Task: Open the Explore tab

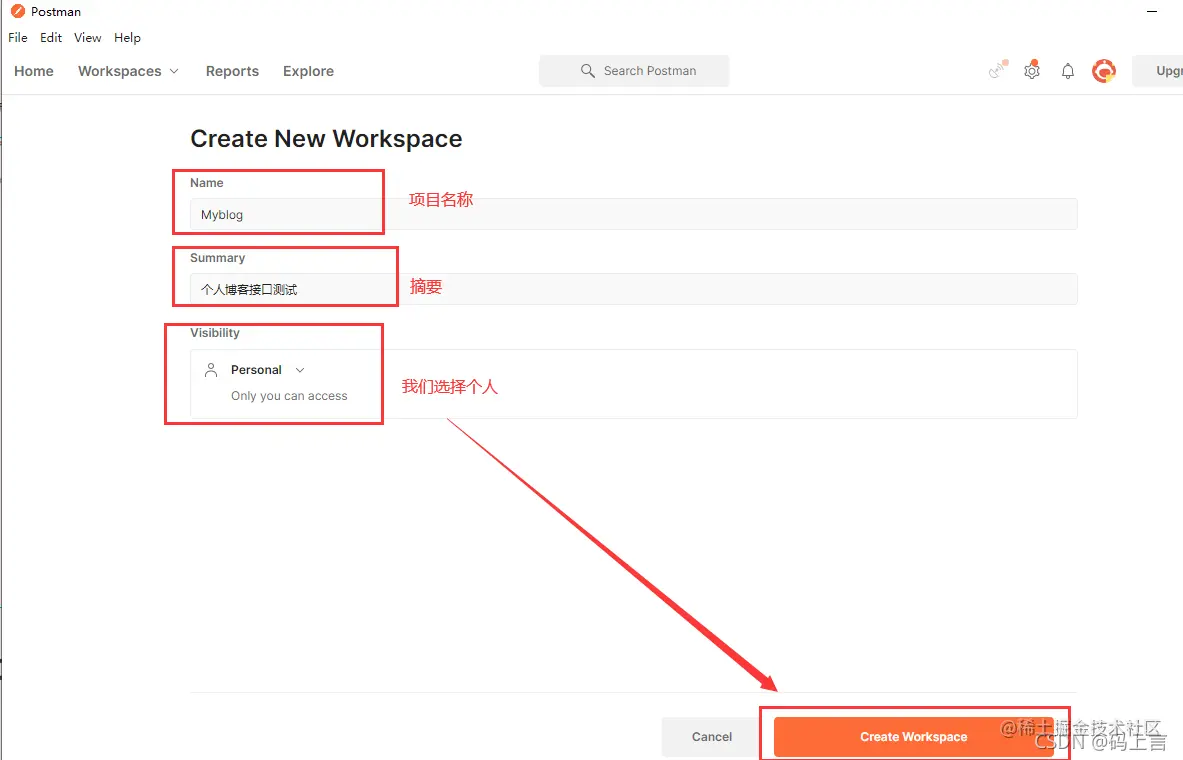Action: [309, 71]
